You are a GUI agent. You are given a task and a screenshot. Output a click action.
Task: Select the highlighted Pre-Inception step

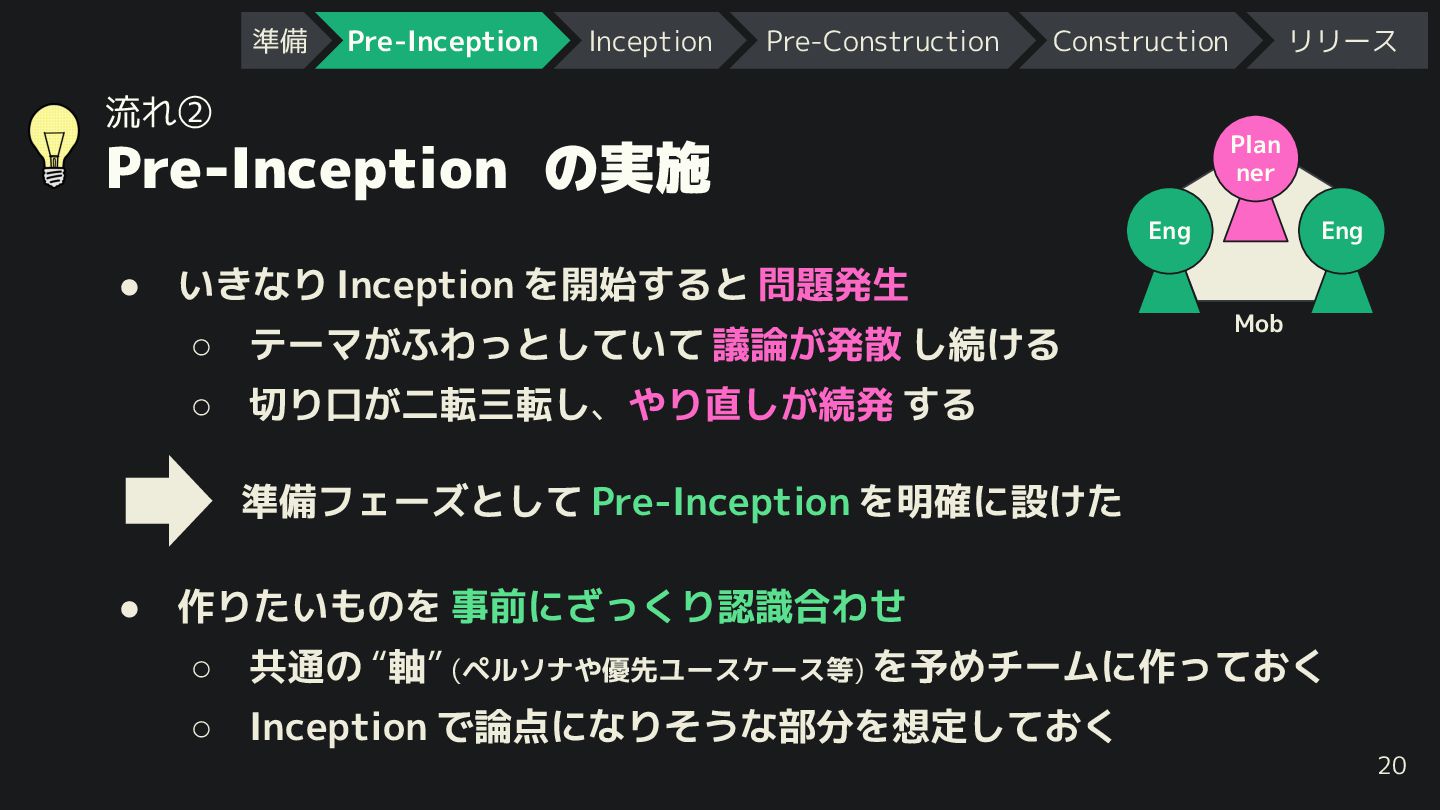442,41
